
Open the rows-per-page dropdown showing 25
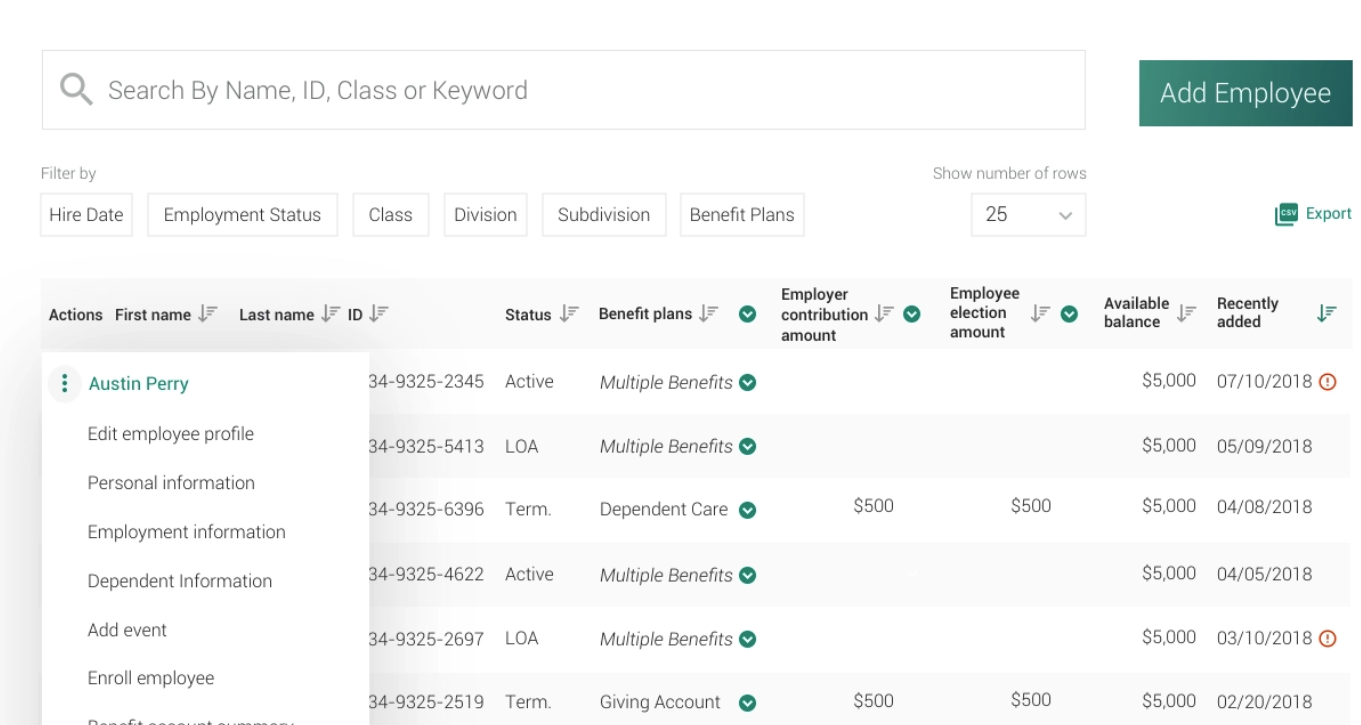point(1028,214)
